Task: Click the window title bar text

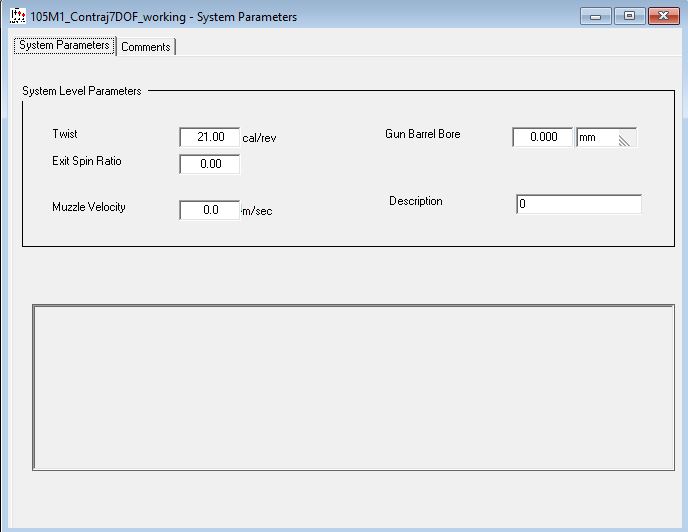Action: pyautogui.click(x=163, y=17)
